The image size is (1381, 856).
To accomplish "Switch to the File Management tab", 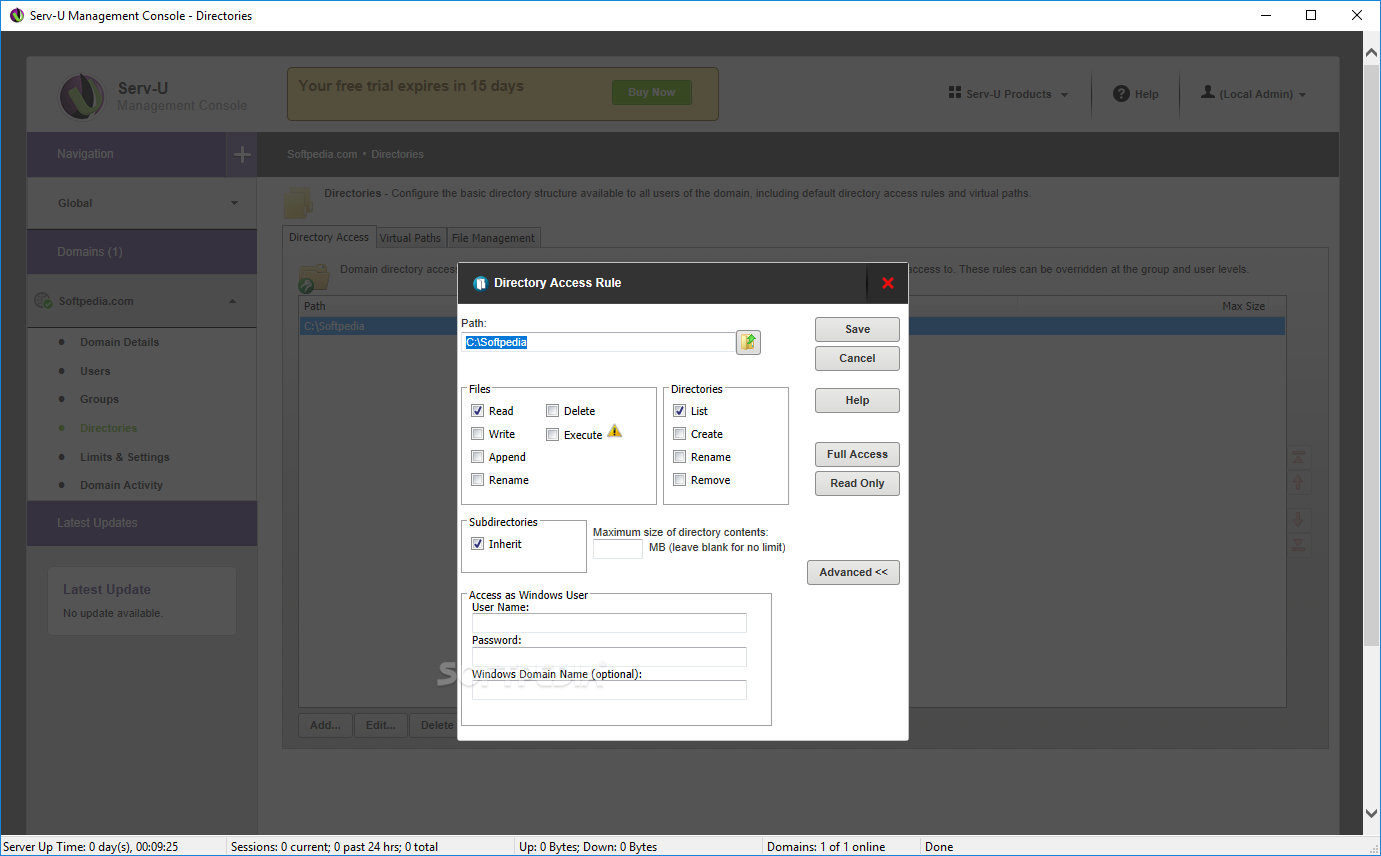I will [493, 238].
